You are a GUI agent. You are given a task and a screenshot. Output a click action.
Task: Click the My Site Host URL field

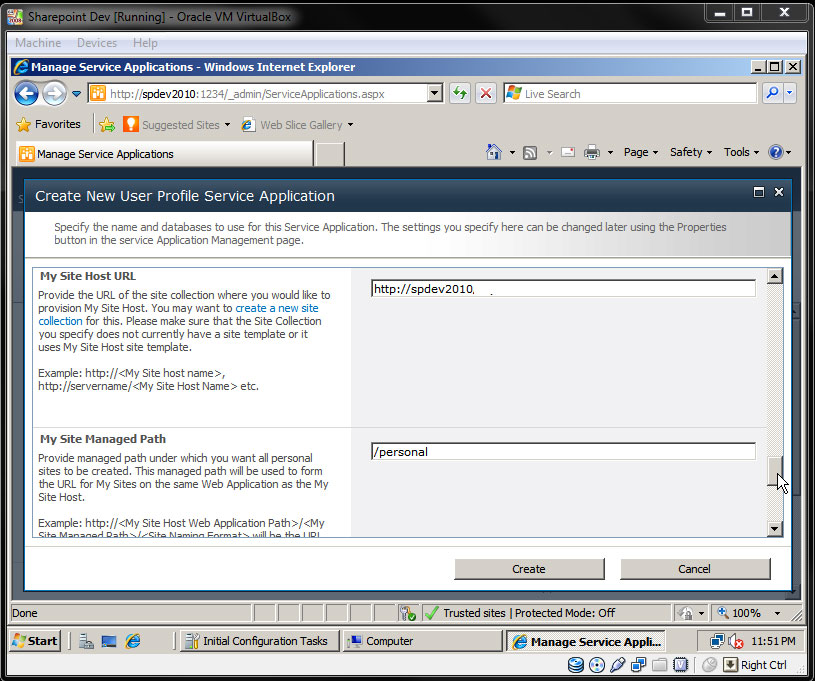[563, 289]
